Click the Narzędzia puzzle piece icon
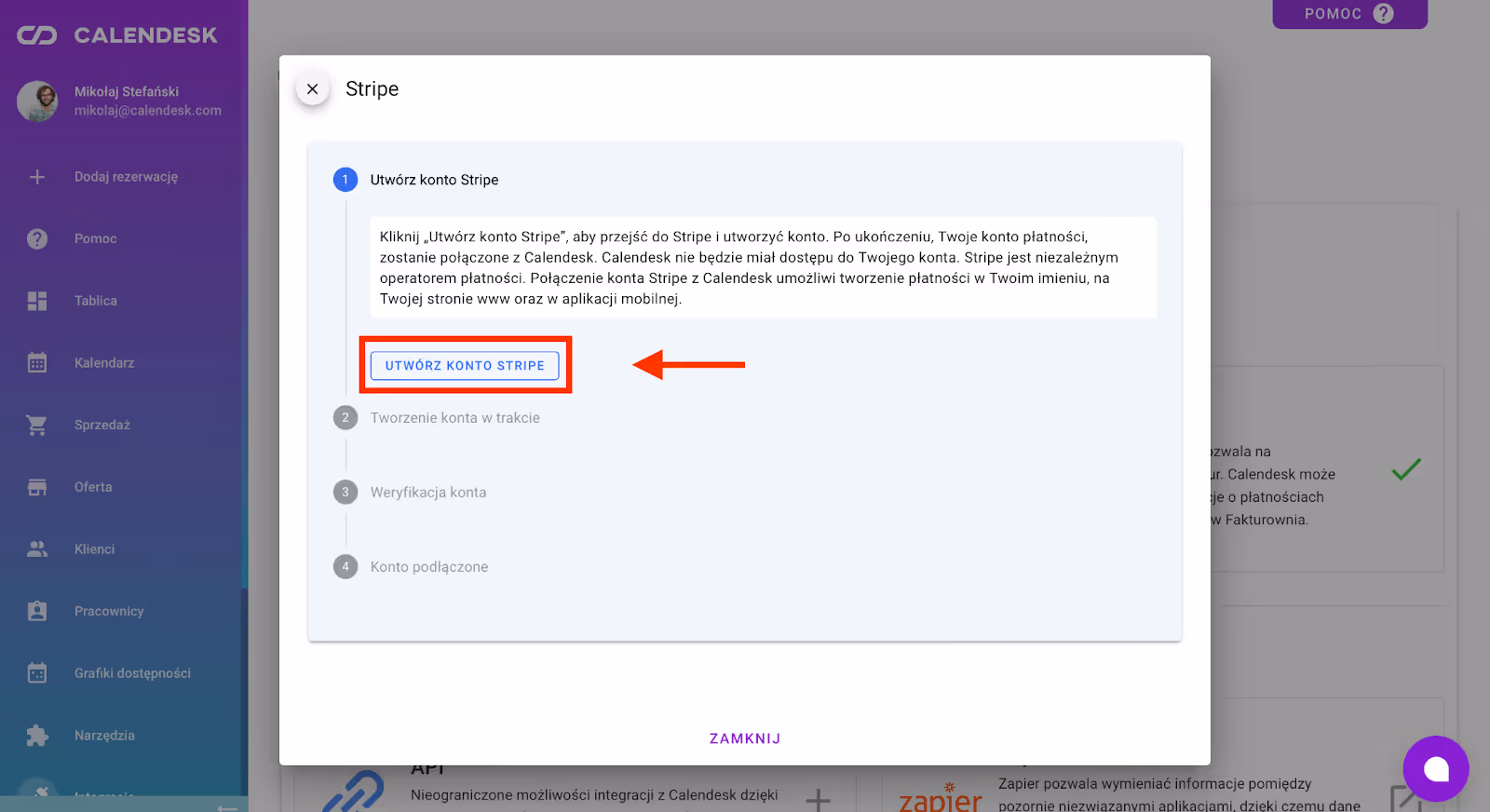Screen dimensions: 1490x812 pos(37,736)
